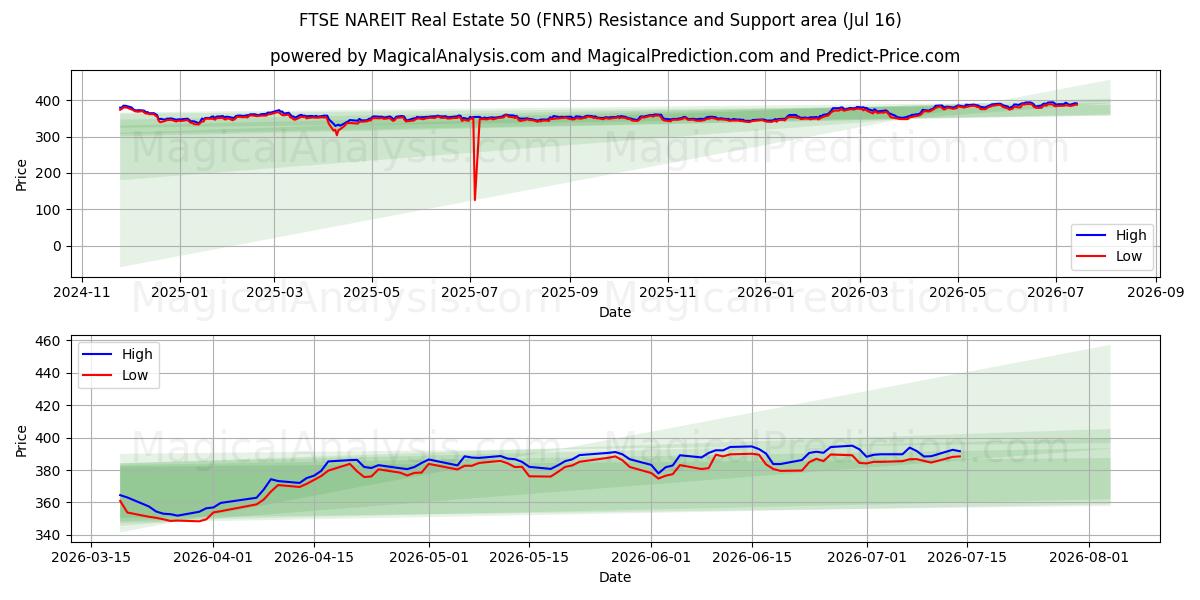Click 'High' in the top chart legend
Screen dimensions: 1200x600
coord(1131,235)
